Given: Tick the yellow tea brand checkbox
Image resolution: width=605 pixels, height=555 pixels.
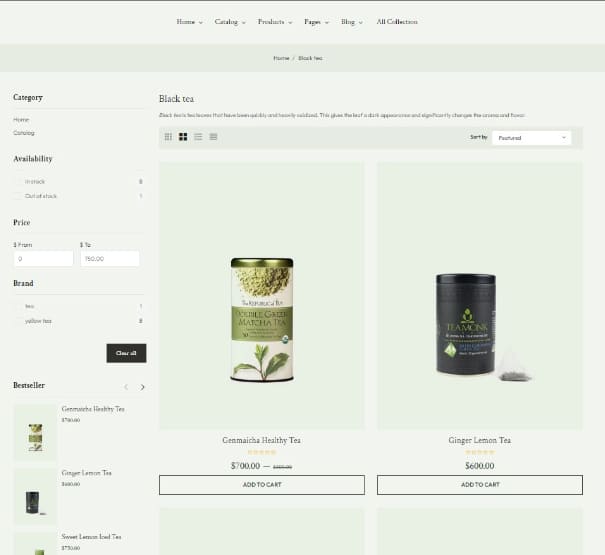Looking at the screenshot, I should 18,321.
